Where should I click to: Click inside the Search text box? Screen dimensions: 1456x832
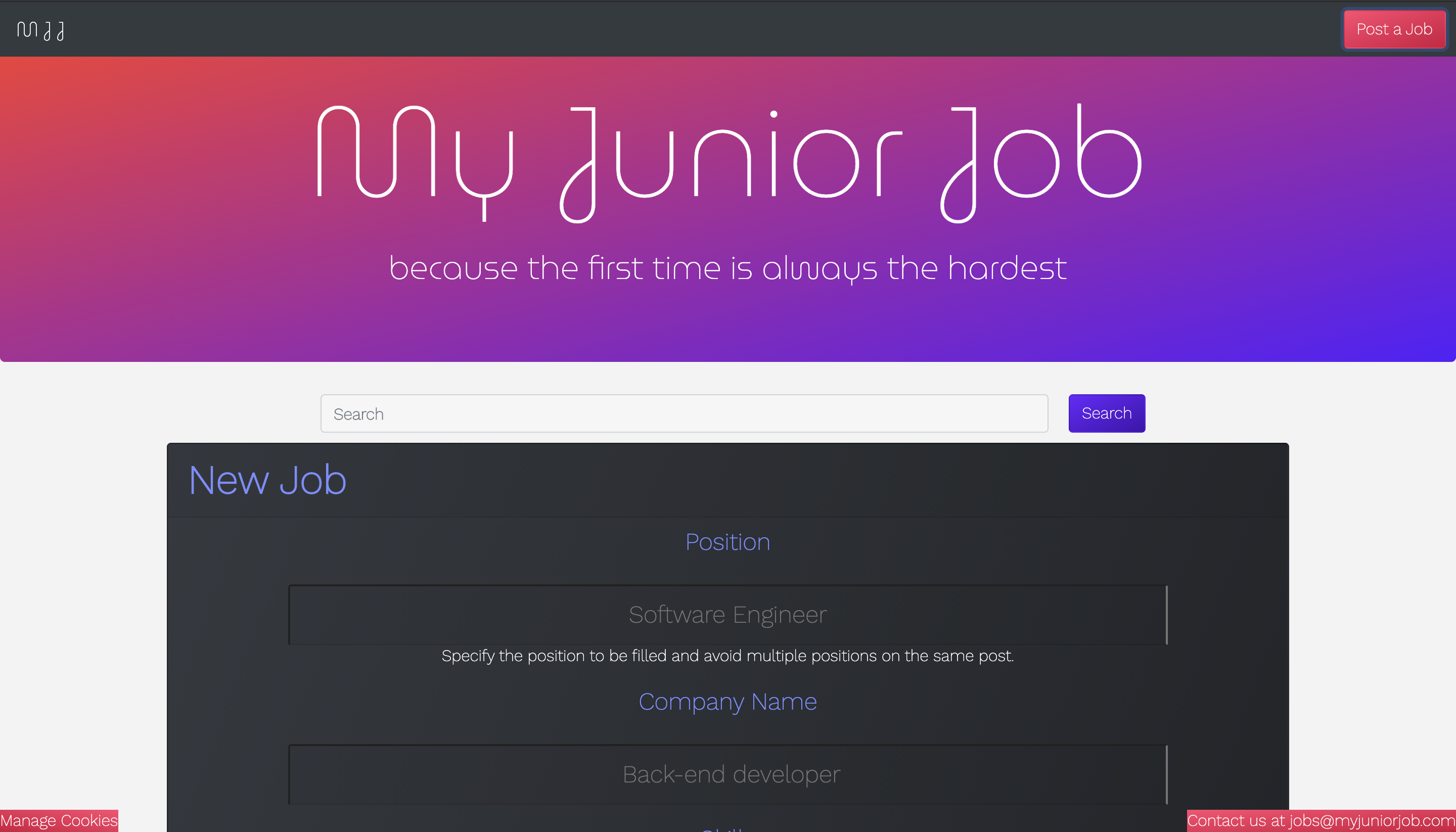pyautogui.click(x=684, y=413)
